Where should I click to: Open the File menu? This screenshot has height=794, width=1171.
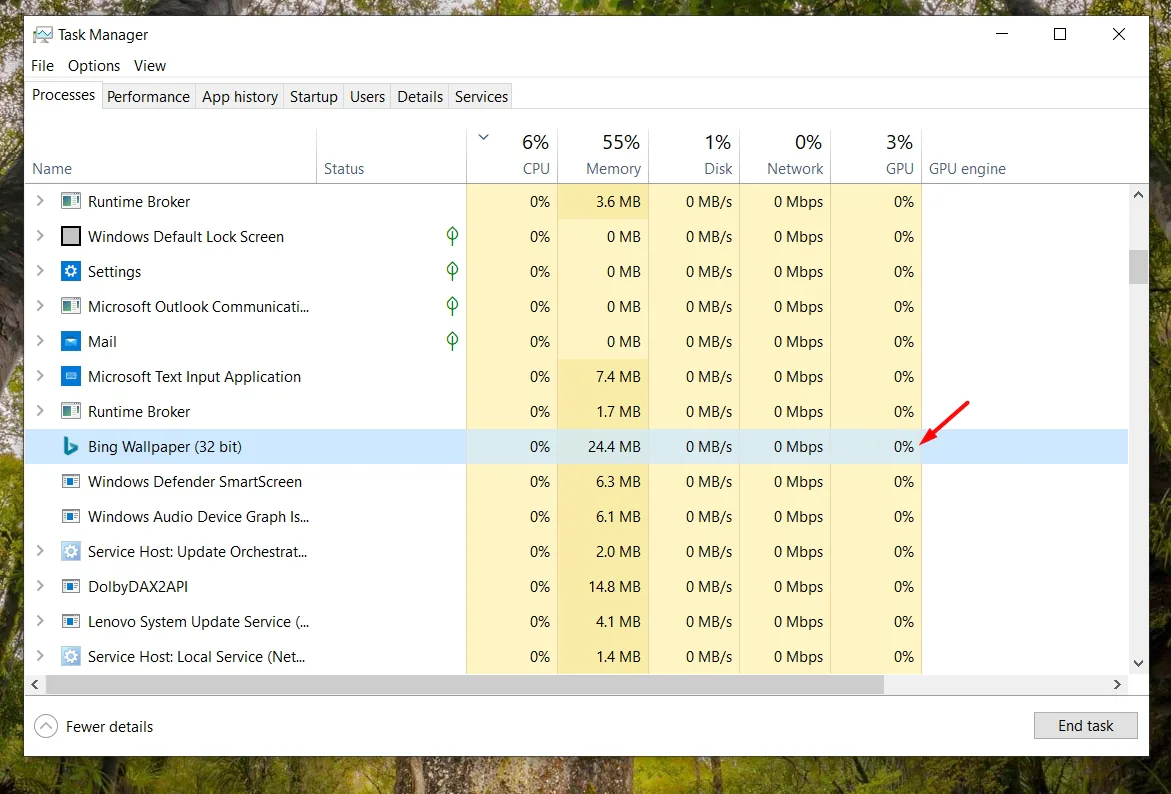(x=43, y=66)
